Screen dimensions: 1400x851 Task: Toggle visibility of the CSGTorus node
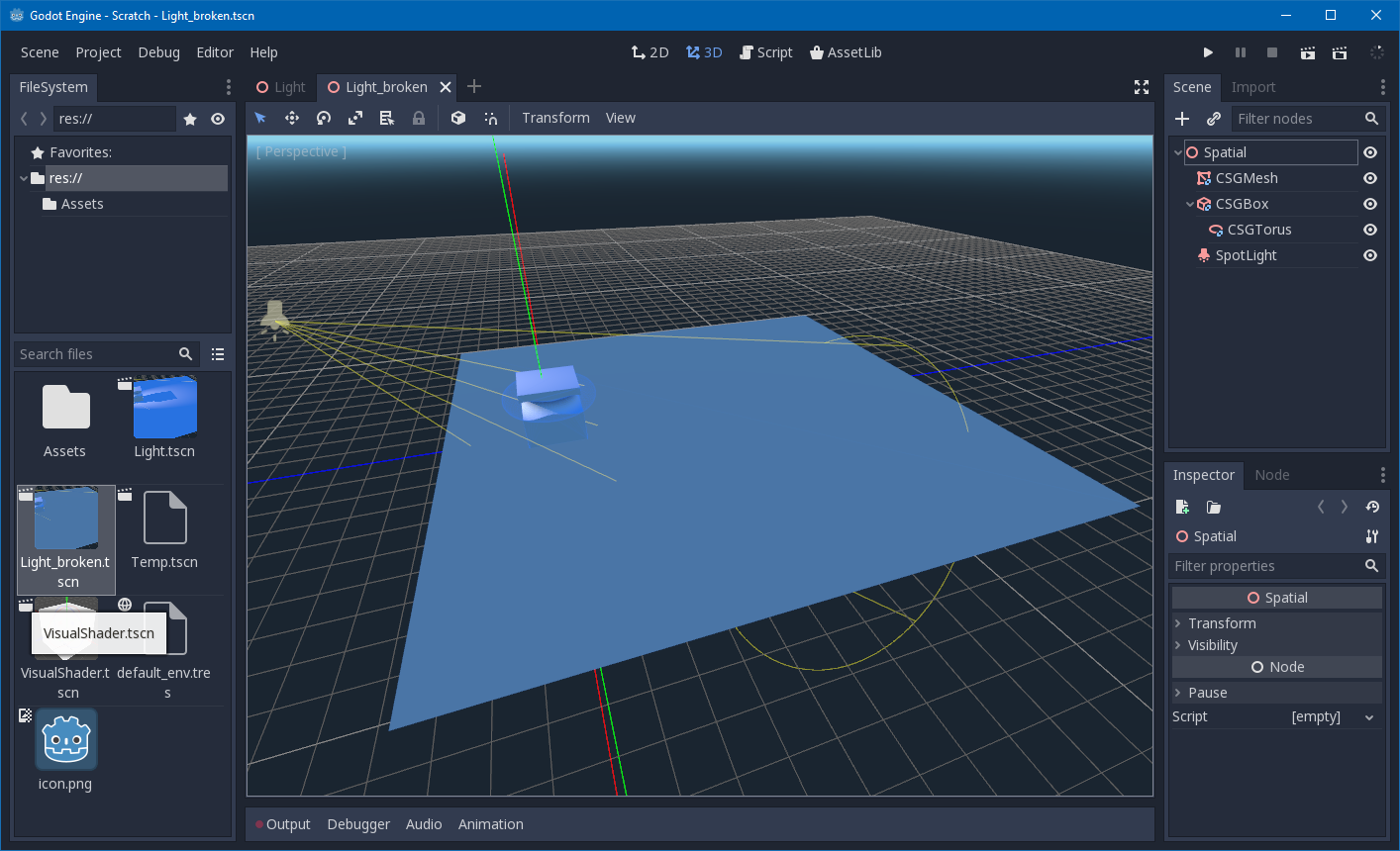click(1369, 230)
